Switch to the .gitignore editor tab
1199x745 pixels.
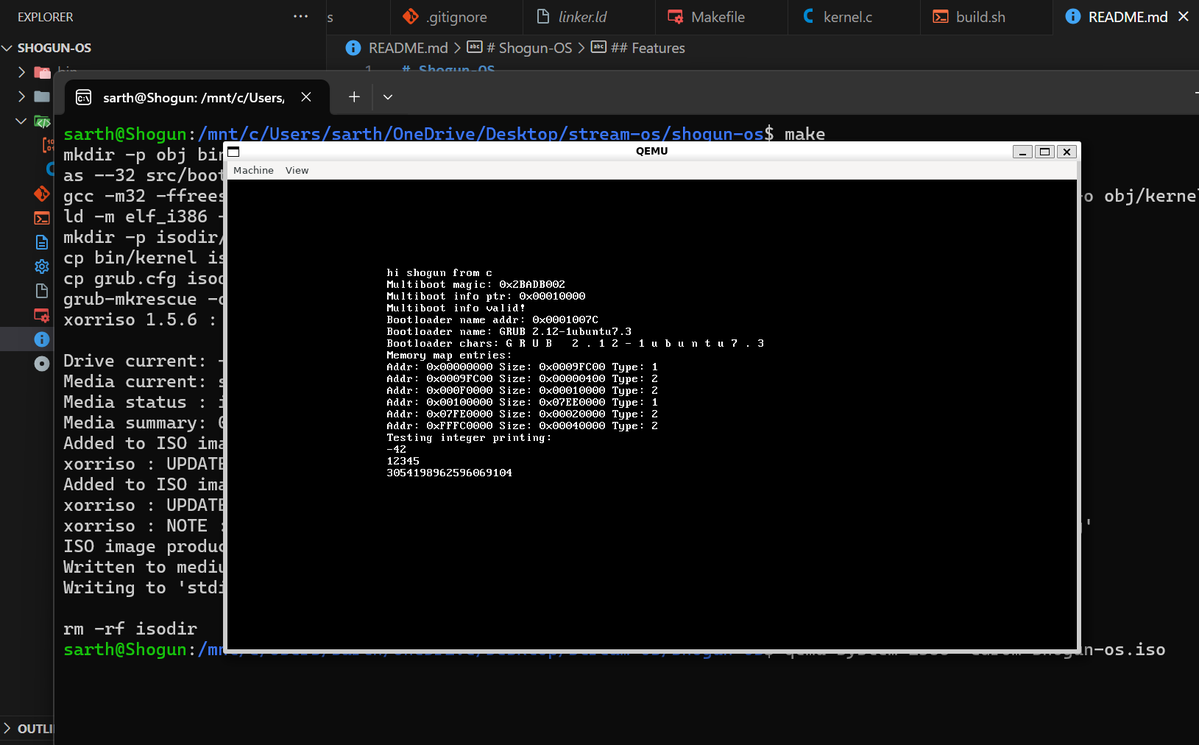[x=456, y=17]
